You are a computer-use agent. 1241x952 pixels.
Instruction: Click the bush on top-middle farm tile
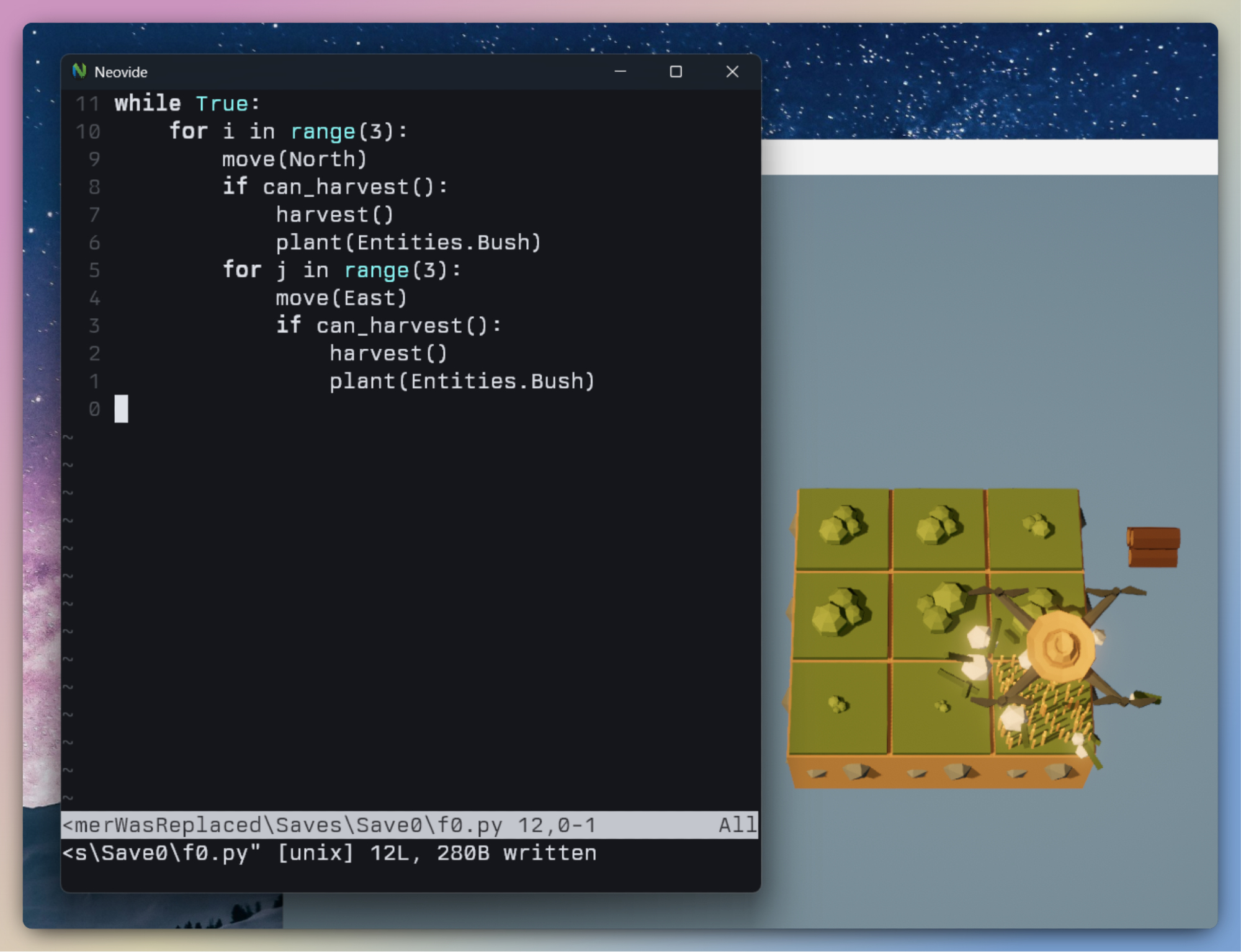pos(939,525)
